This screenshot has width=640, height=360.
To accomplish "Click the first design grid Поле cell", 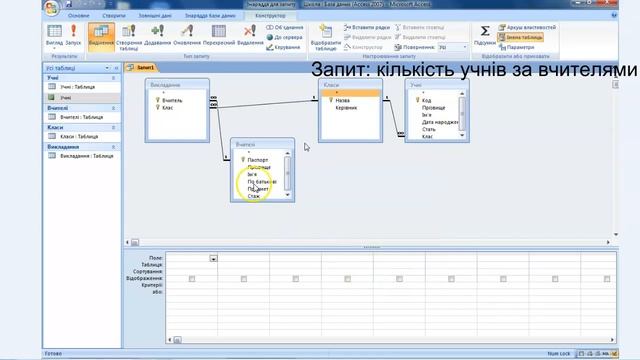I will click(x=191, y=258).
